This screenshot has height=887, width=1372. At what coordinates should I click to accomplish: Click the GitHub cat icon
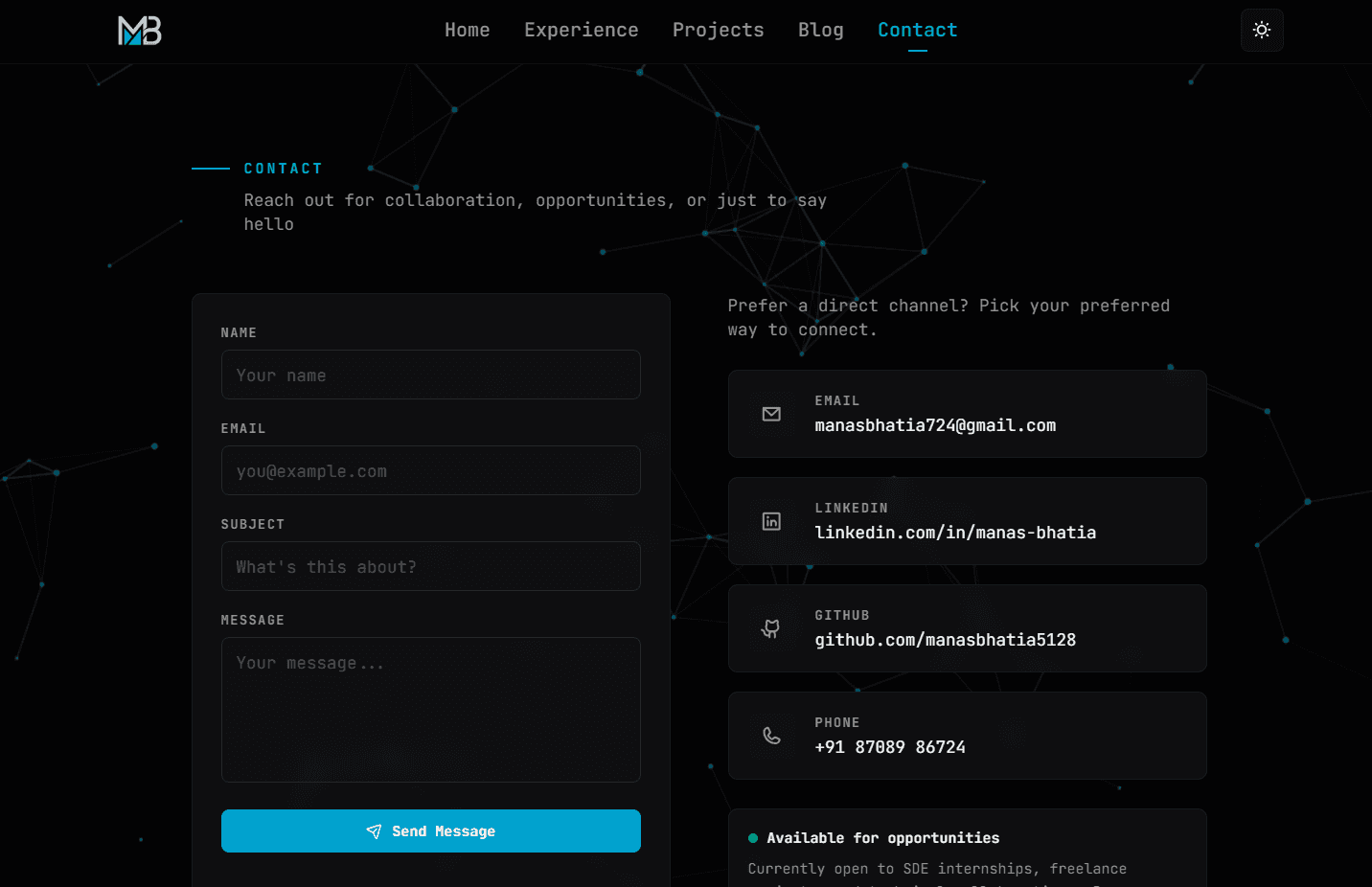[x=771, y=628]
